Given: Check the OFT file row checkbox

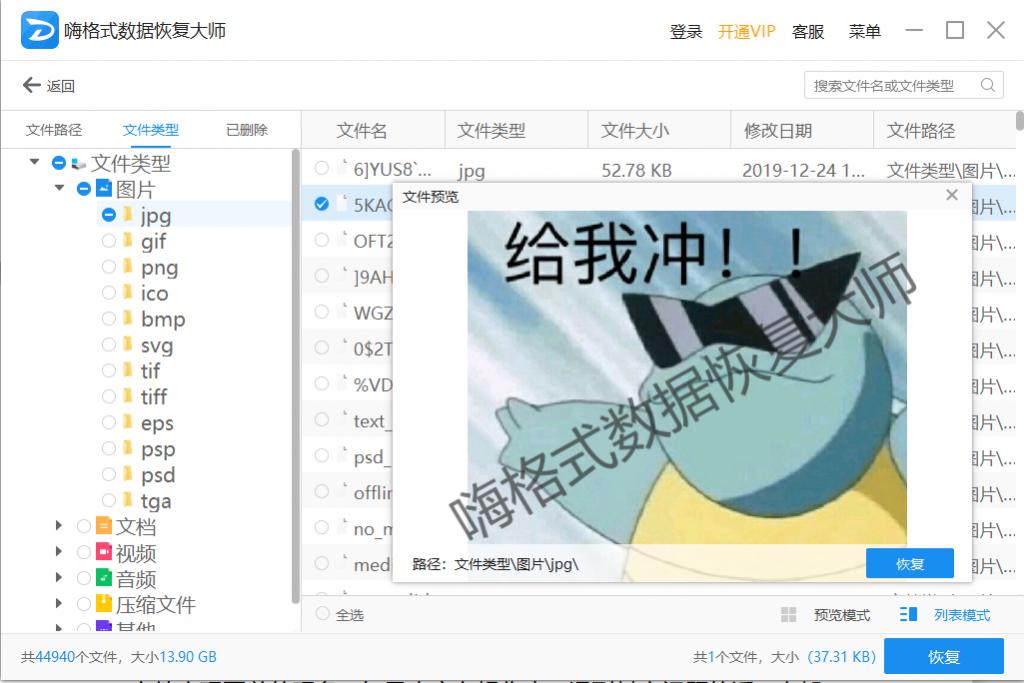Looking at the screenshot, I should tap(321, 240).
